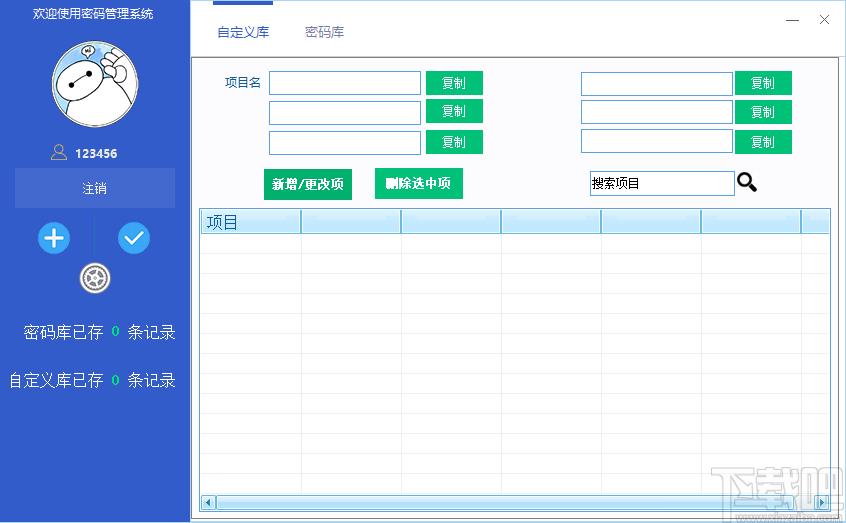This screenshot has height=523, width=846.
Task: Click the Baymax avatar picture
Action: pos(95,84)
